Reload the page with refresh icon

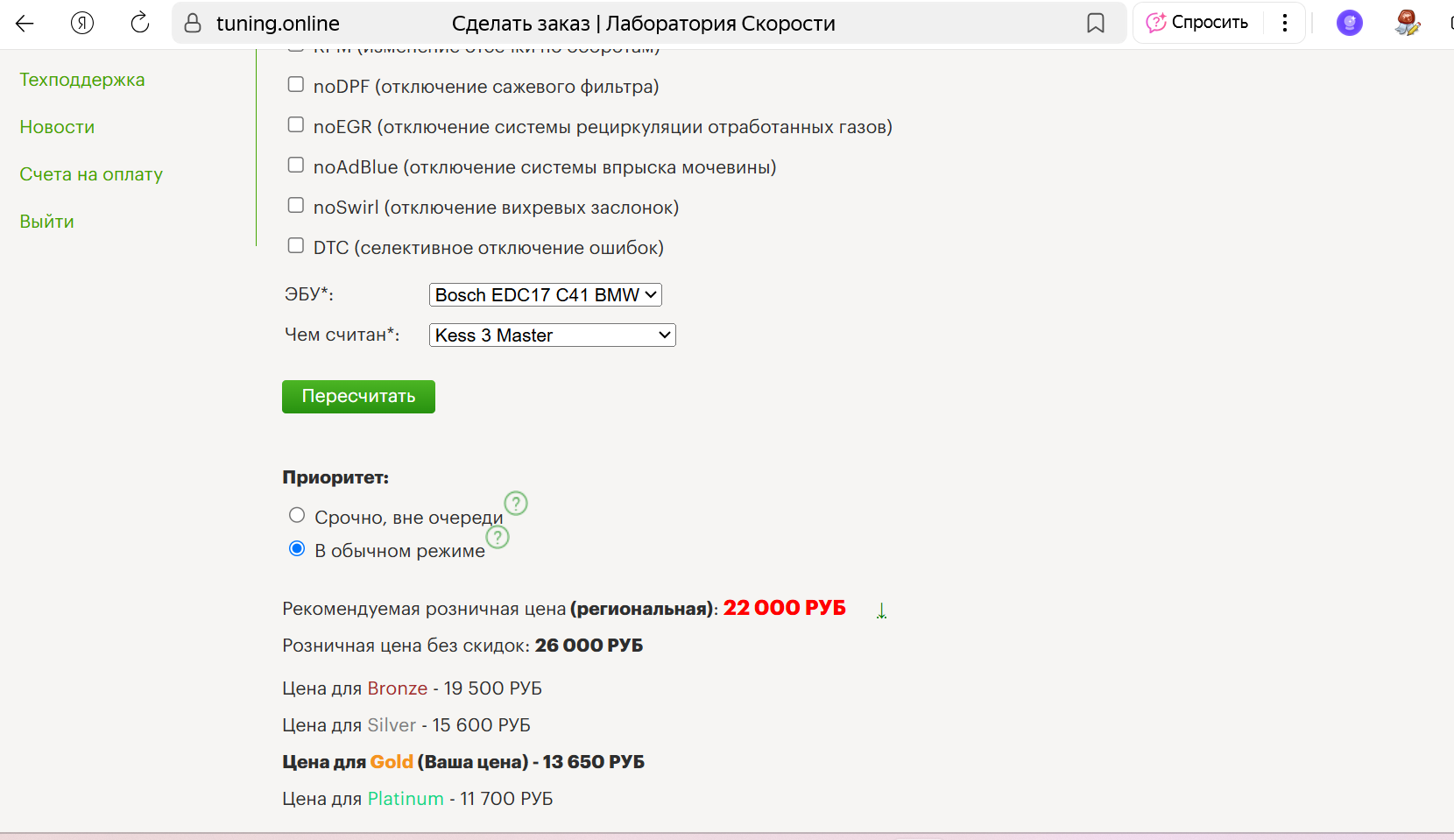click(x=140, y=24)
